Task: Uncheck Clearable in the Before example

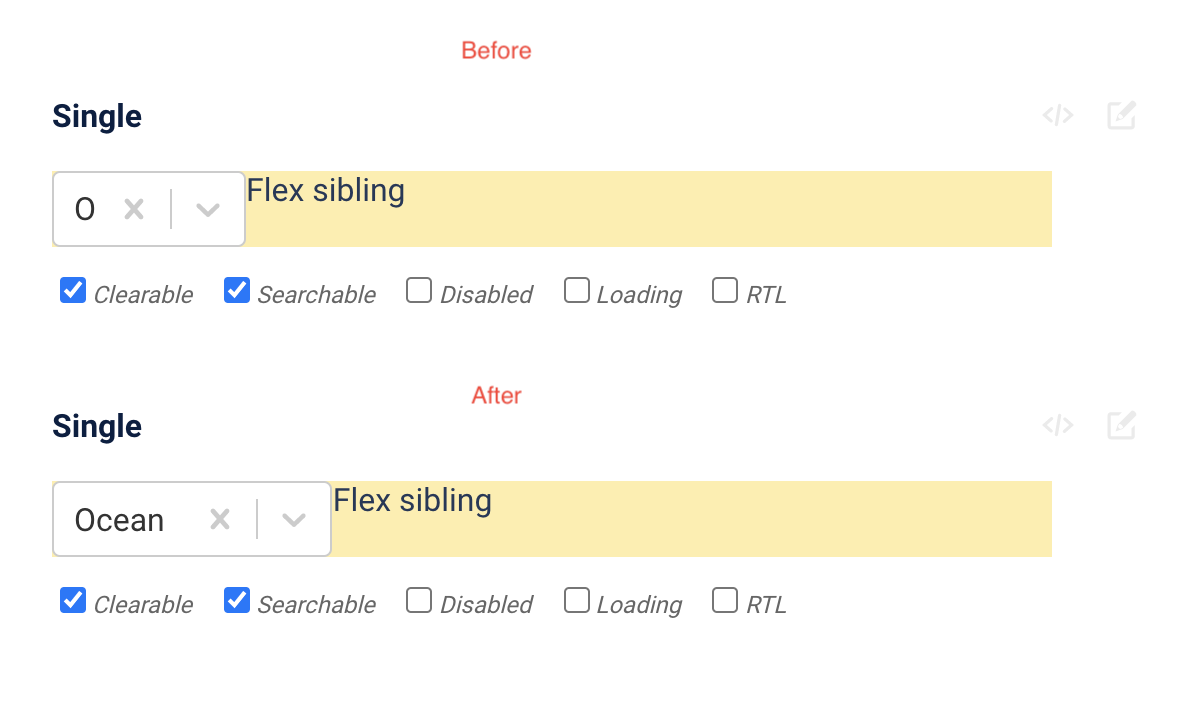Action: tap(72, 290)
